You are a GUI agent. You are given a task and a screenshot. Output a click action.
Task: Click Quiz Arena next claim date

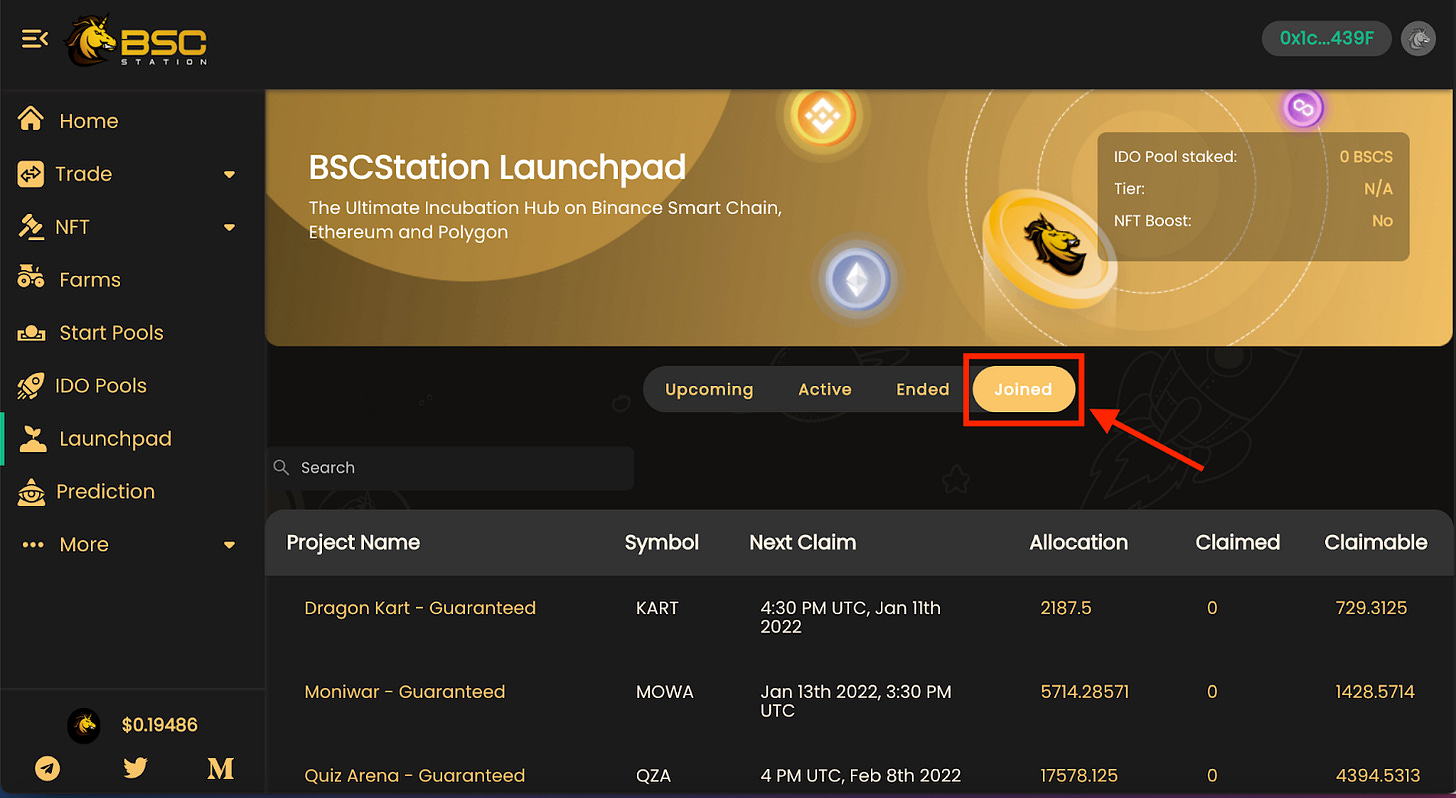tap(860, 776)
